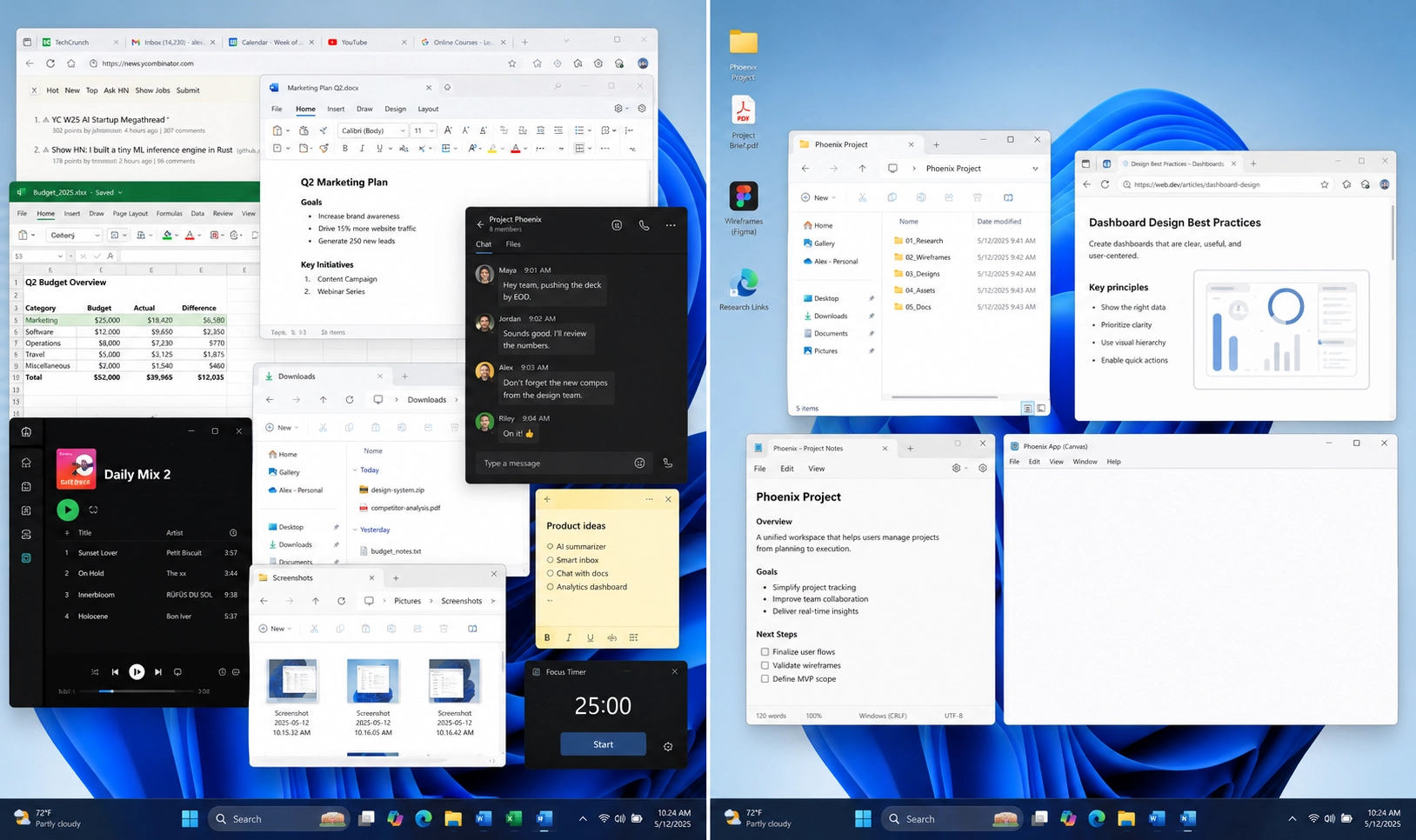The height and width of the screenshot is (840, 1416).
Task: Toggle repeat next to the green play button
Action: (93, 510)
